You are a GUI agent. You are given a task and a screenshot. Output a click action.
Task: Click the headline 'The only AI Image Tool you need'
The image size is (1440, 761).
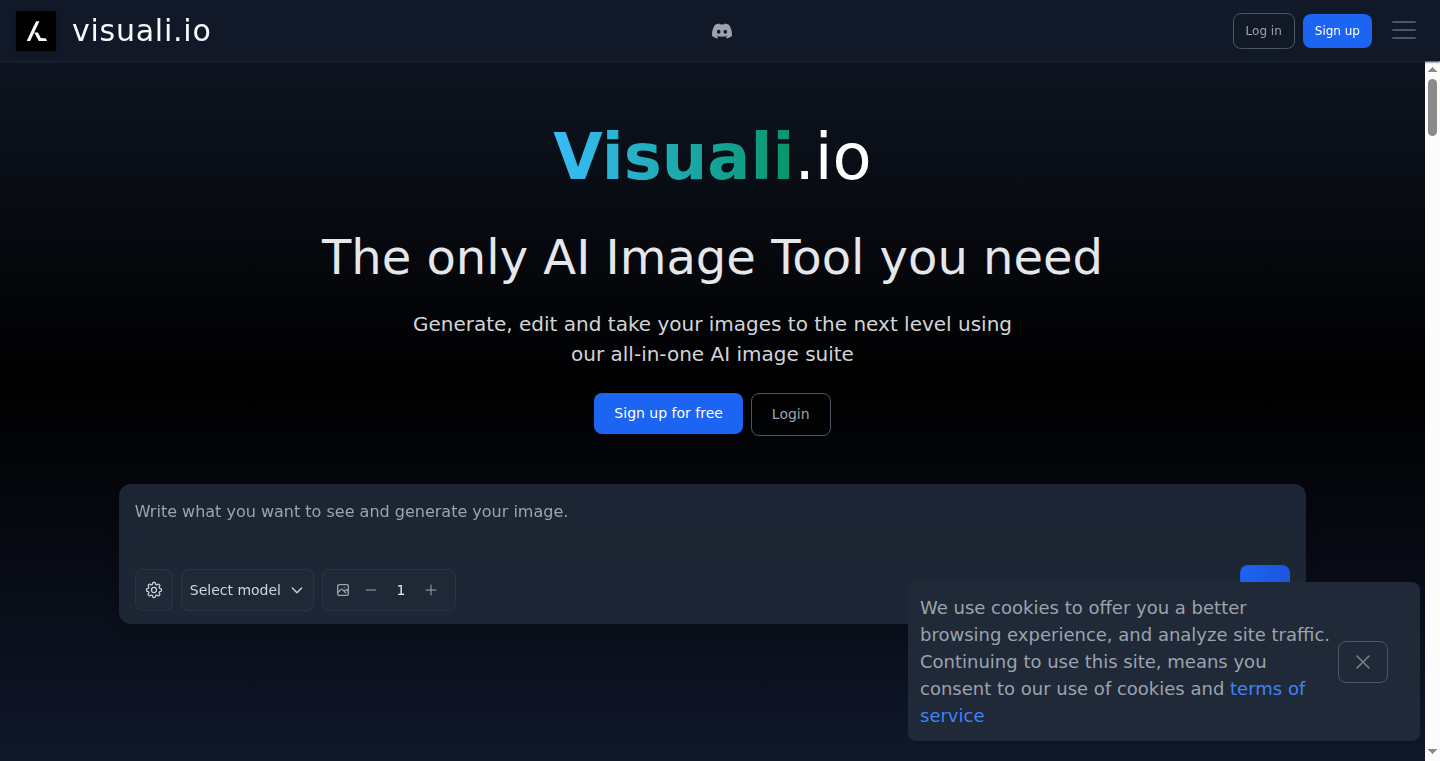coord(712,257)
